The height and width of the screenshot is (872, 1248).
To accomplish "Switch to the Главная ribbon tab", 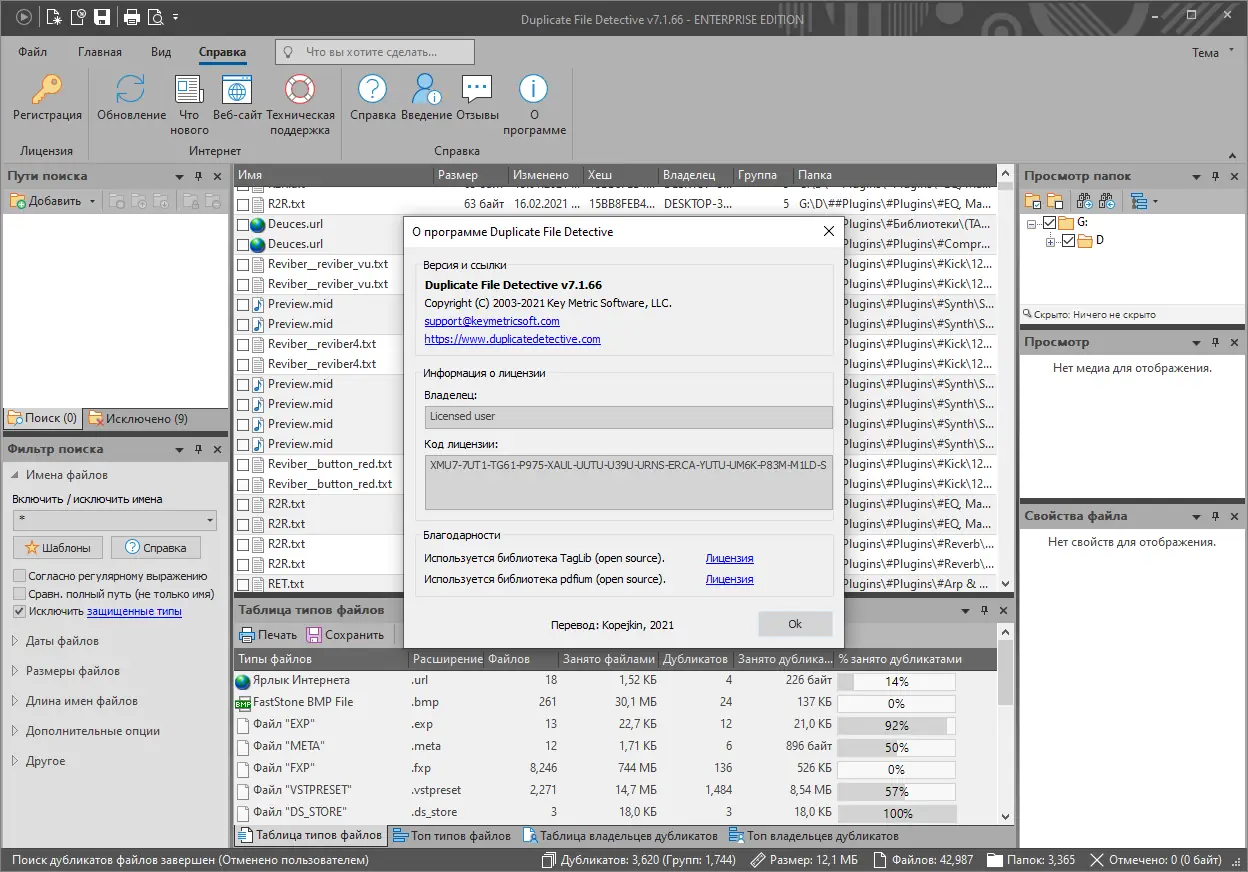I will pos(99,52).
